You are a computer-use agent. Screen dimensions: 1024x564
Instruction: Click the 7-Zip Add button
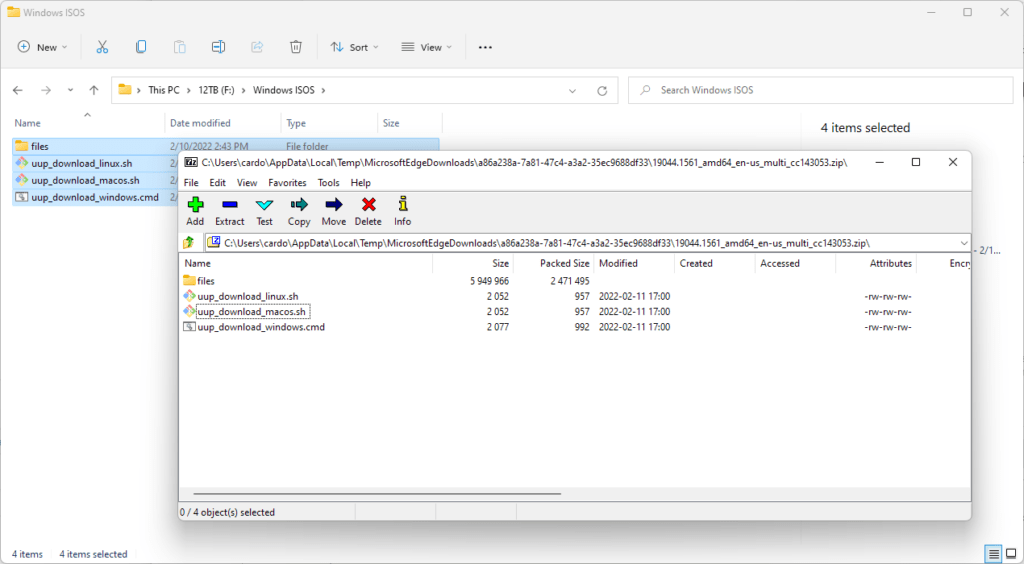pyautogui.click(x=195, y=210)
